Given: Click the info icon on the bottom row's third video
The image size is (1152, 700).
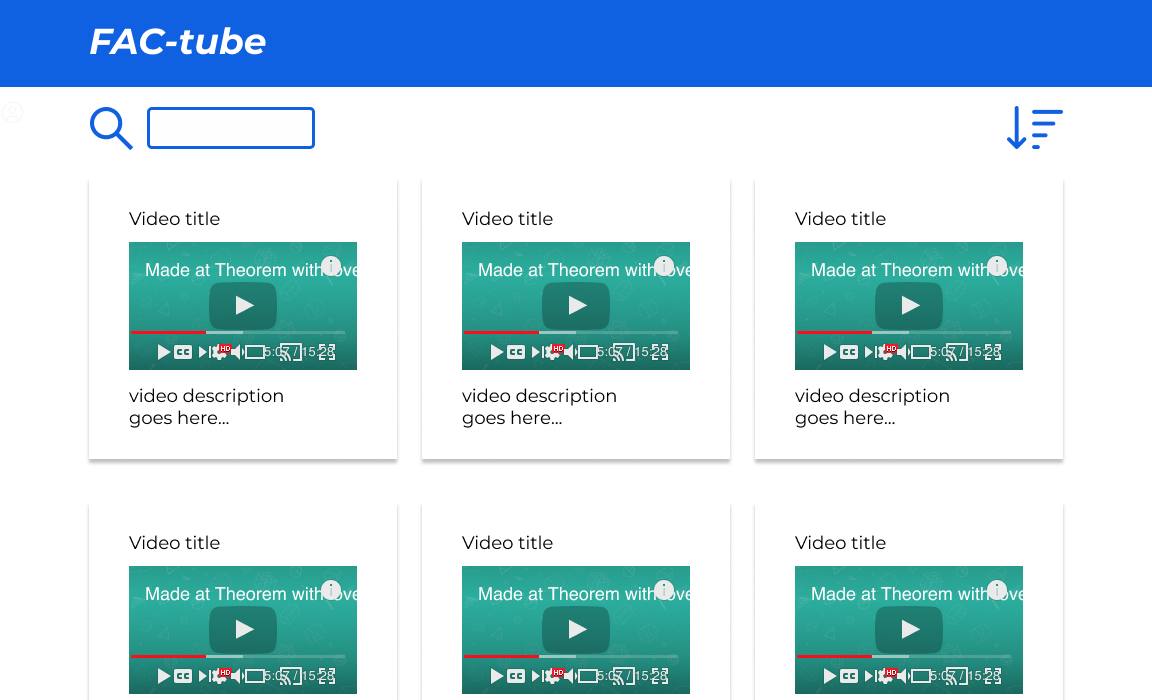Looking at the screenshot, I should 997,590.
